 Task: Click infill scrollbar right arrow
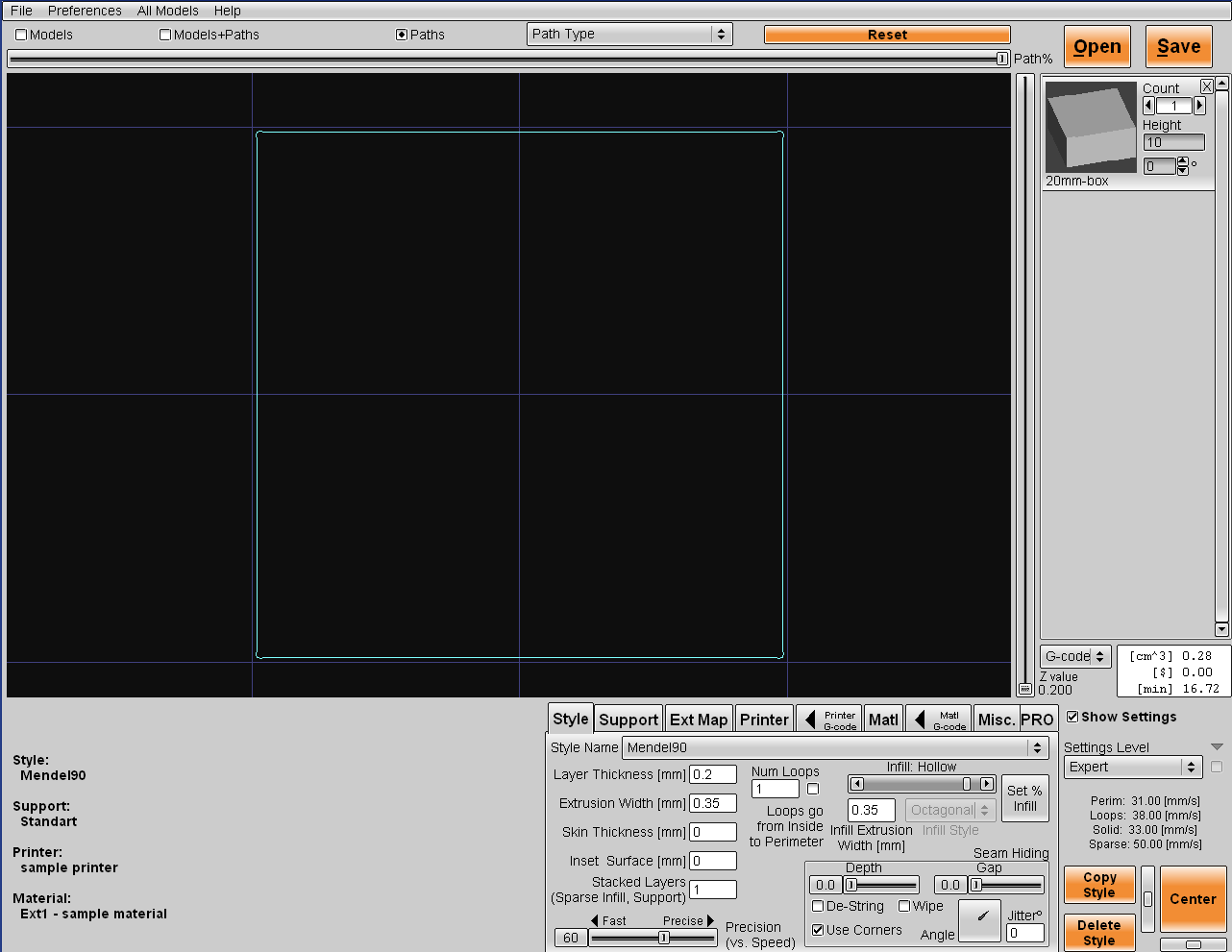(x=987, y=784)
